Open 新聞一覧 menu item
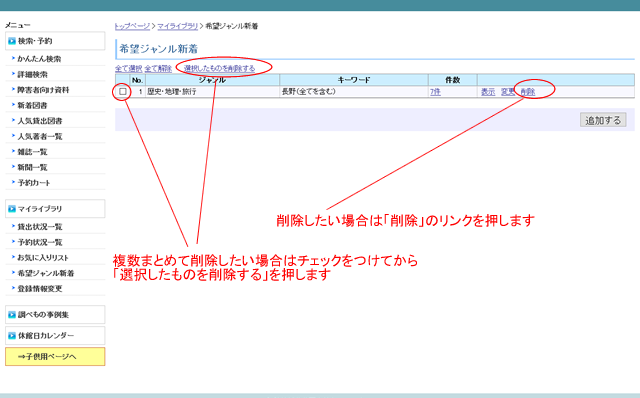Image resolution: width=640 pixels, height=398 pixels. [33, 167]
